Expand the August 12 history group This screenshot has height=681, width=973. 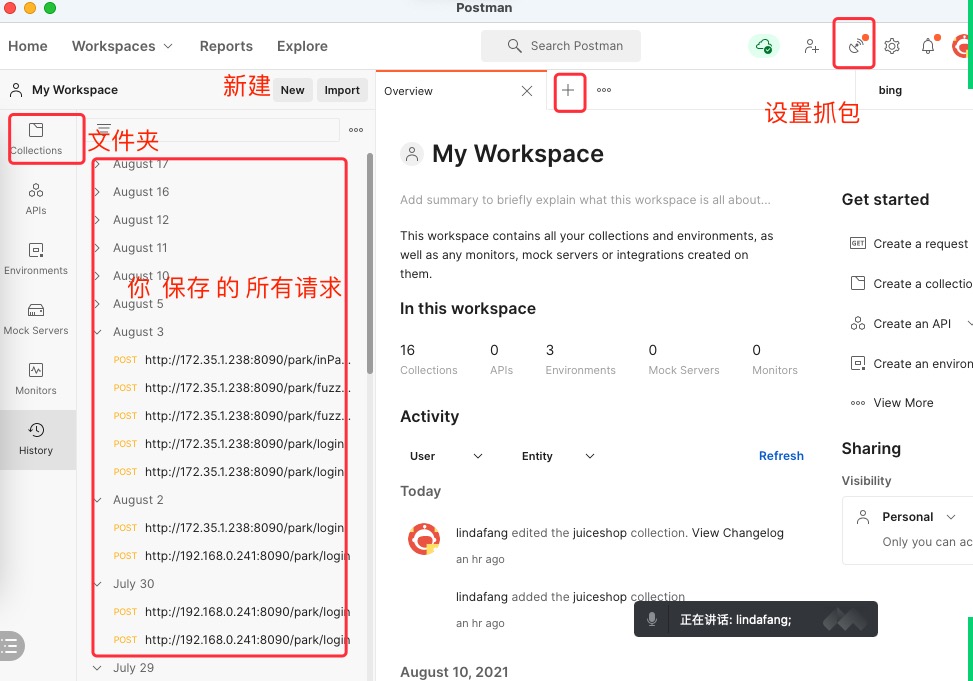97,220
